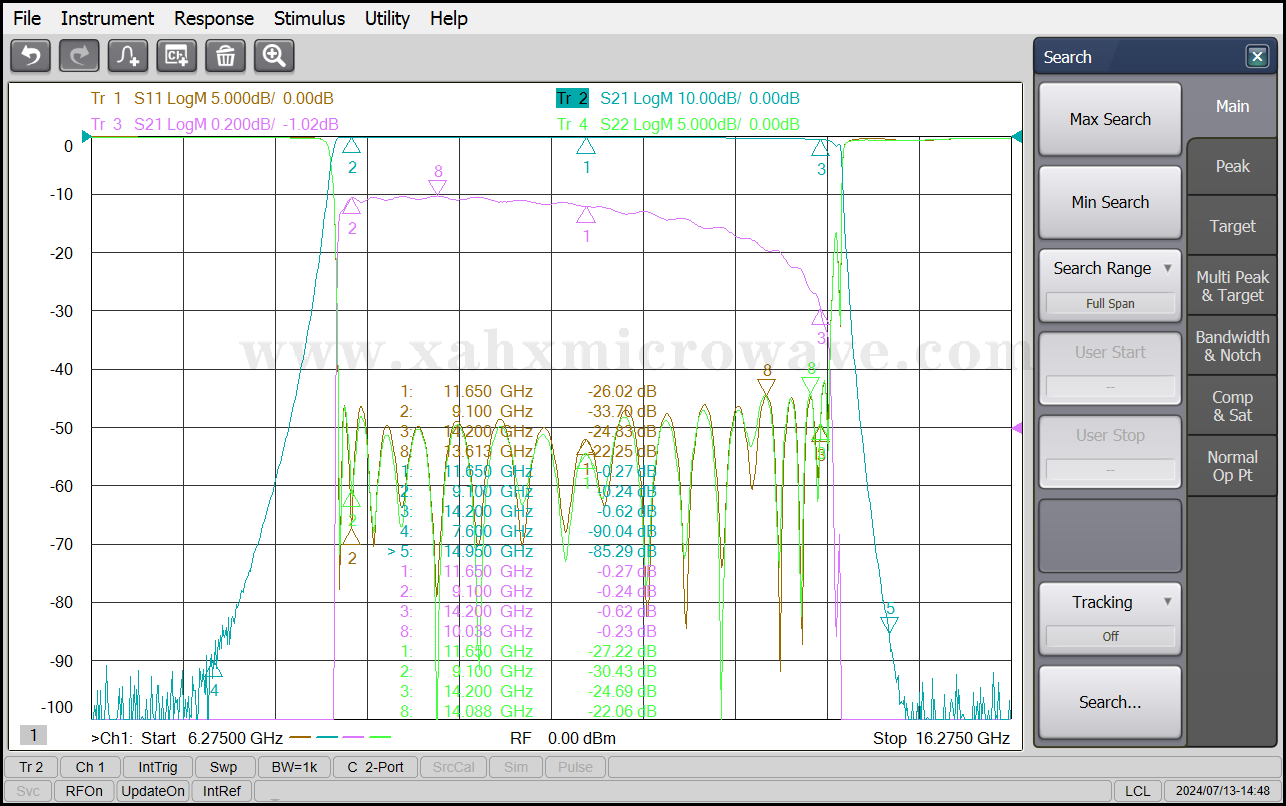
Task: Click the Search... button
Action: 1110,702
